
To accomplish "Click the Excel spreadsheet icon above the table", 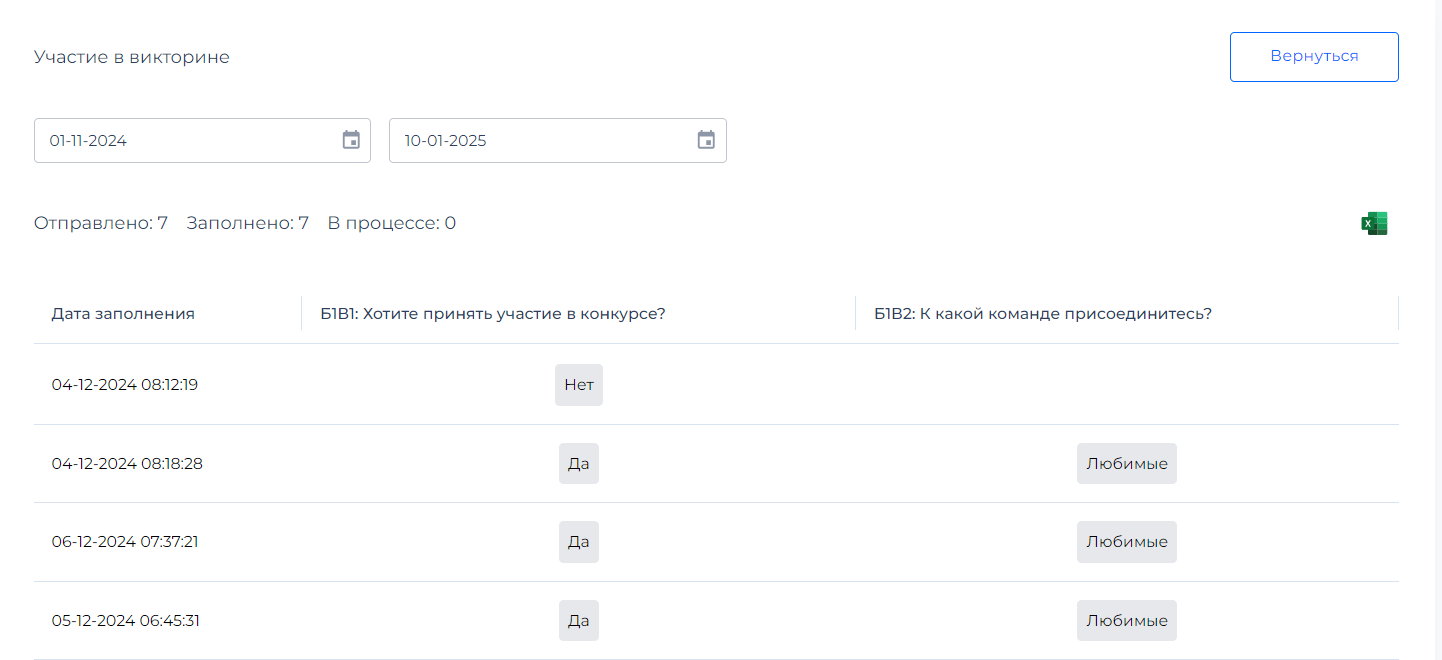I will coord(1374,222).
